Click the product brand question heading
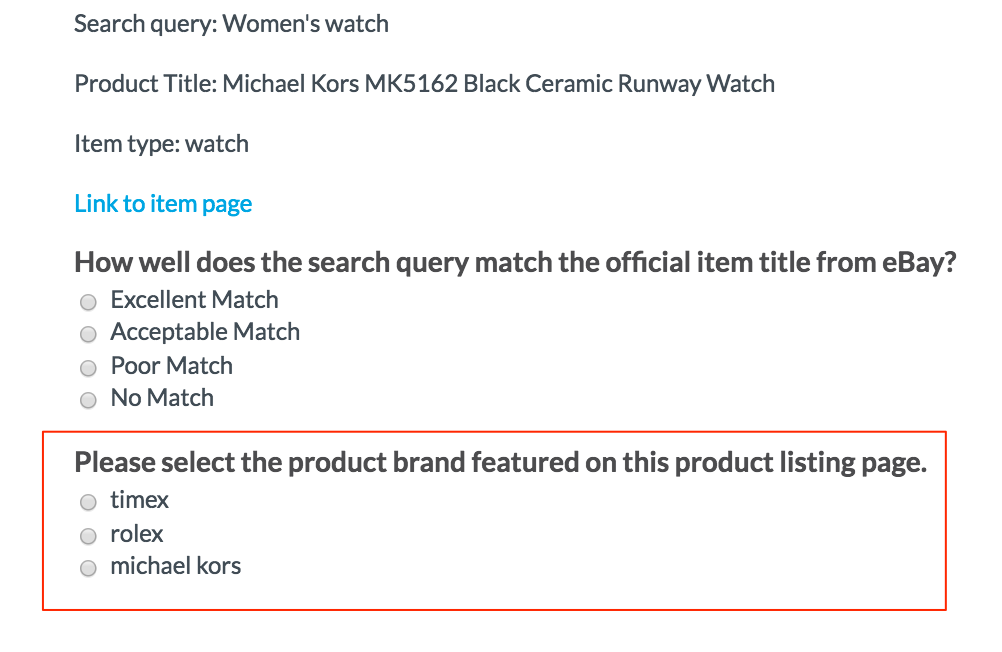Screen dimensions: 1002x652 pos(500,462)
